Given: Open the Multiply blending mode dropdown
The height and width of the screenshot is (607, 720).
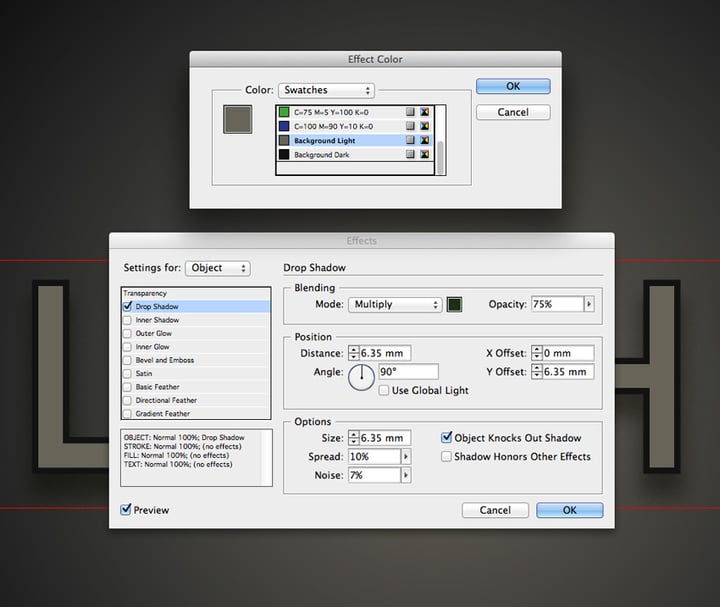Looking at the screenshot, I should 395,304.
